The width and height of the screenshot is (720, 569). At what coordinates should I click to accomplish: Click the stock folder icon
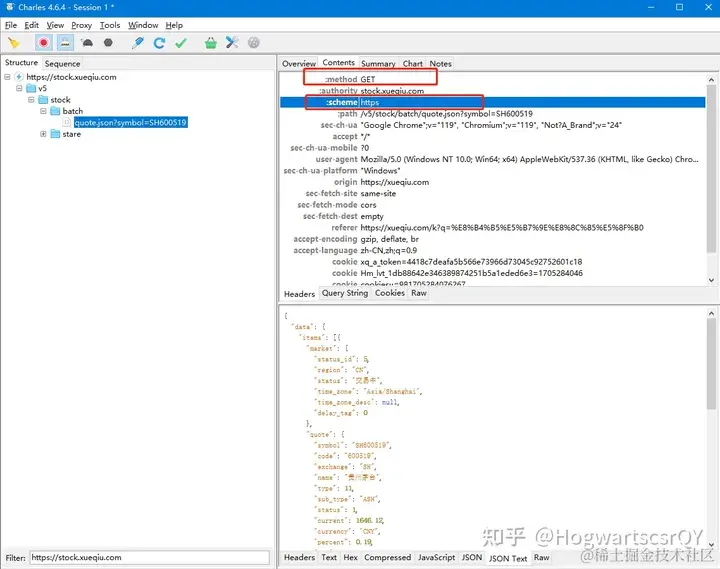(43, 100)
